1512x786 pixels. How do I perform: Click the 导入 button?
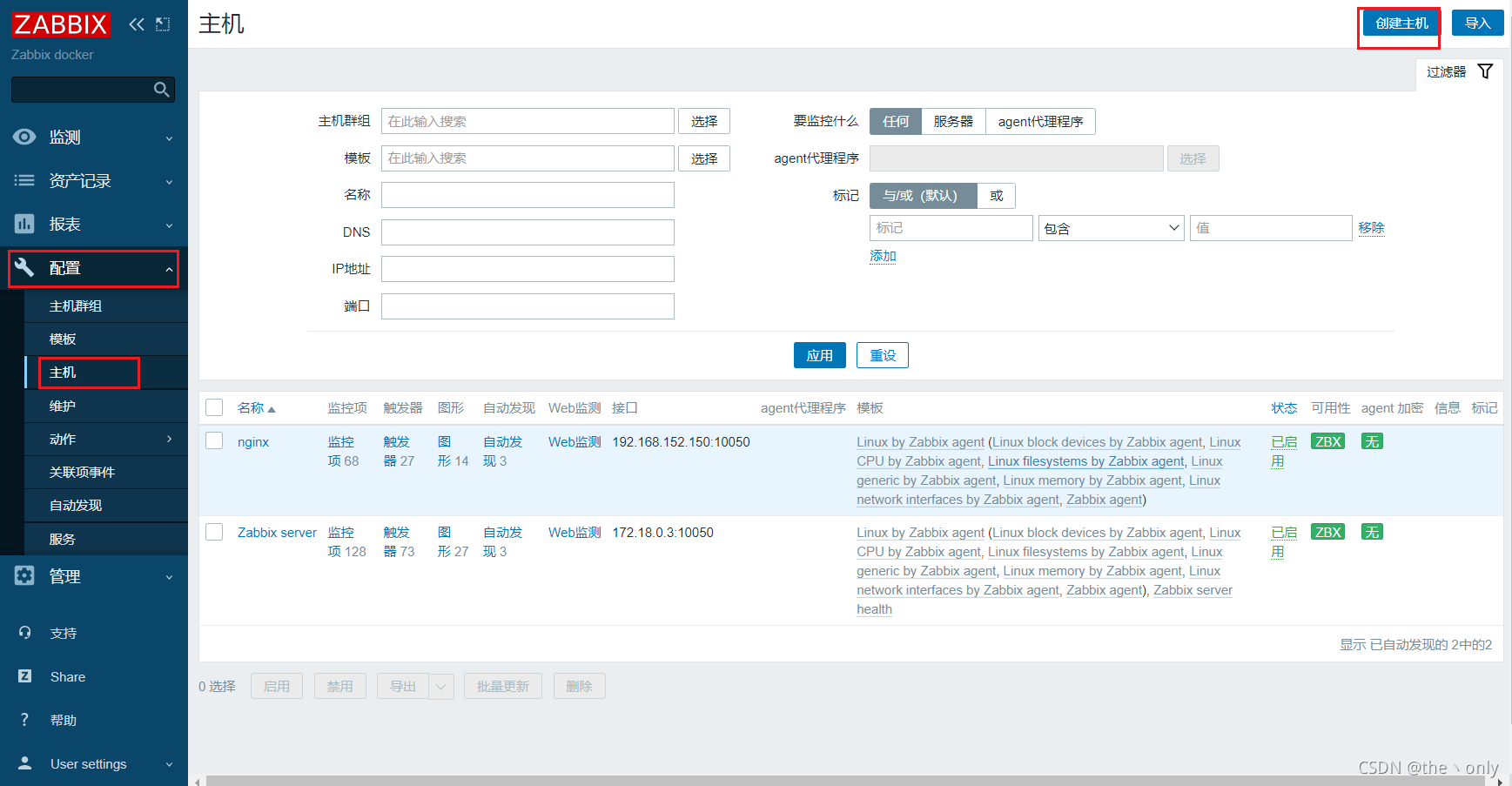[x=1477, y=23]
